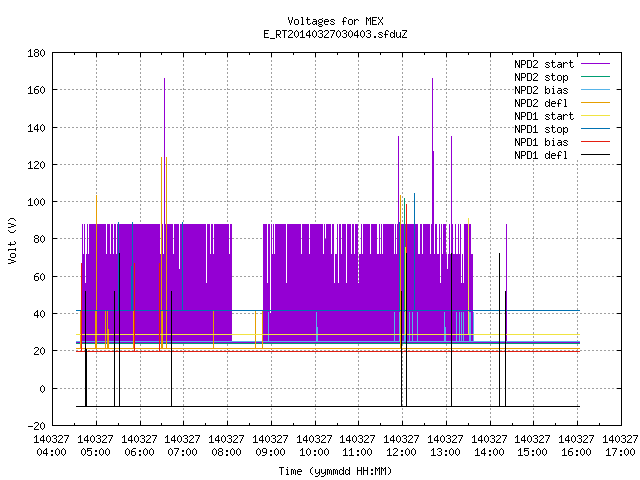Screen dimensions: 640x480
Task: Click the 140327 05:00 time tick label
Action: pos(96,446)
